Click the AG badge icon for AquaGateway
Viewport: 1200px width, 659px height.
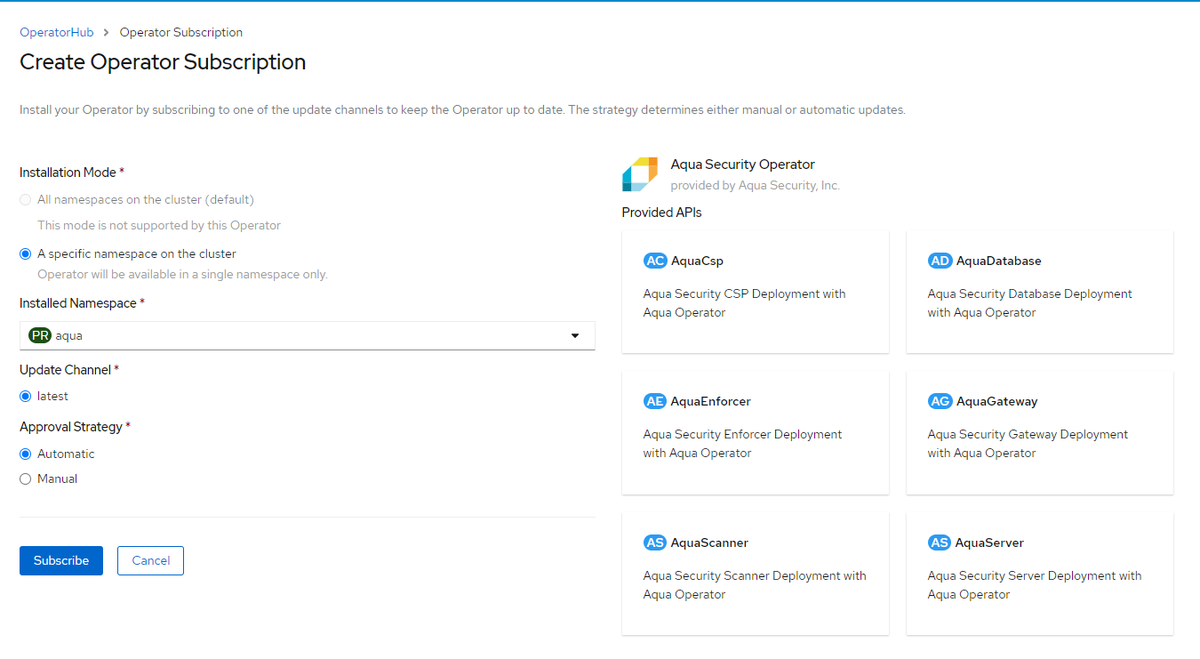click(939, 401)
